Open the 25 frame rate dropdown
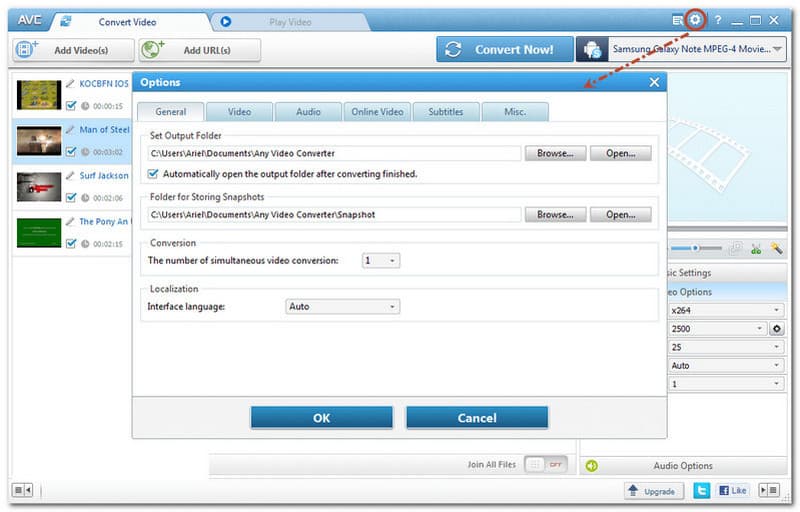Image resolution: width=800 pixels, height=512 pixels. click(x=726, y=347)
